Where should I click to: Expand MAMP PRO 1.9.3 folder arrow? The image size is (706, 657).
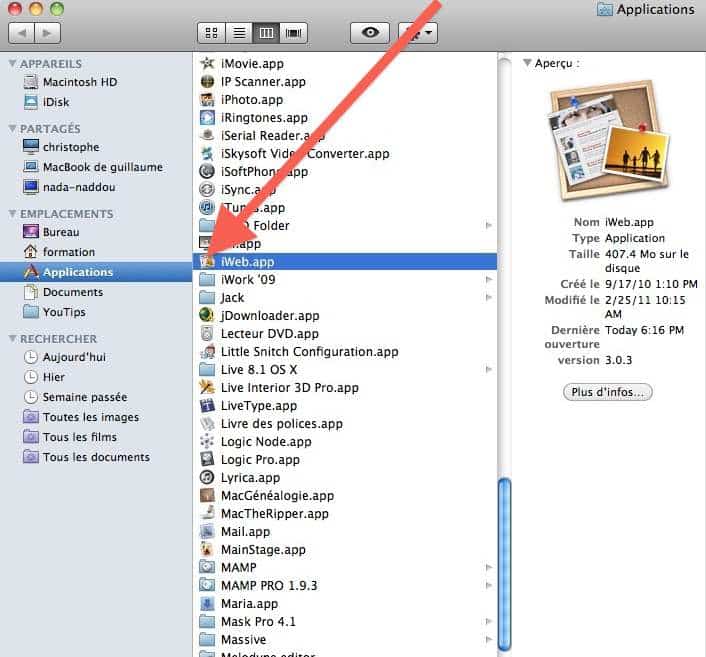click(489, 585)
